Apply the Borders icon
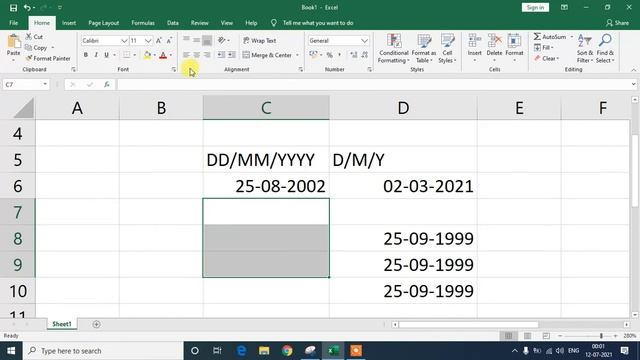The height and width of the screenshot is (360, 640). (x=127, y=55)
